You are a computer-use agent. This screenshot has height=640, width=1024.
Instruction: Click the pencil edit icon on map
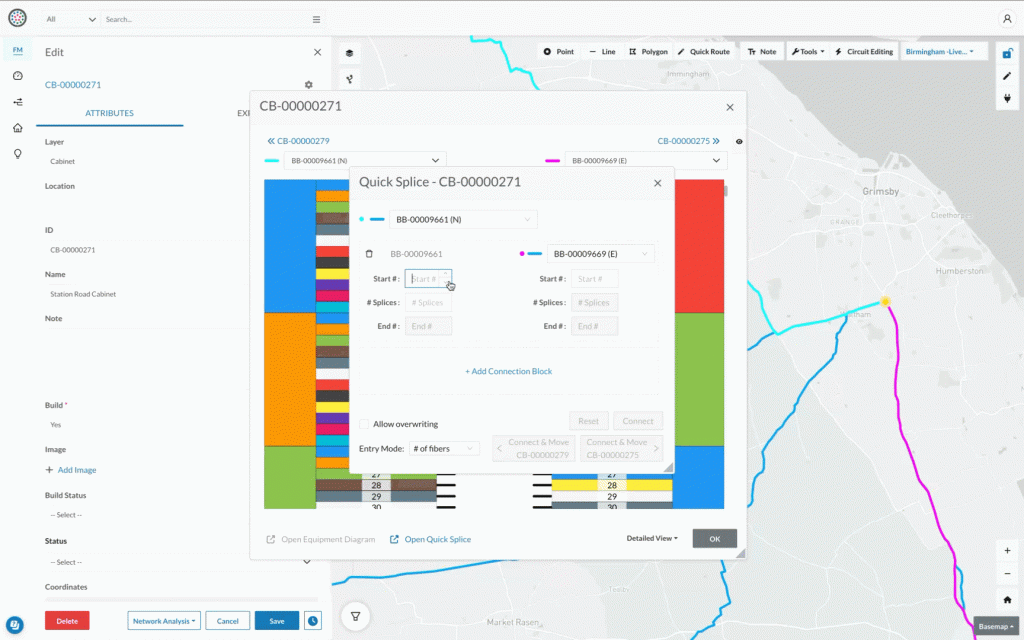[1007, 76]
